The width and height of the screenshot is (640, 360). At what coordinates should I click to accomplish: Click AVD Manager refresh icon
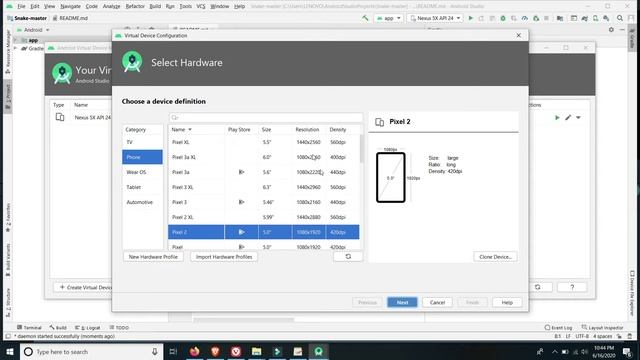(x=538, y=287)
